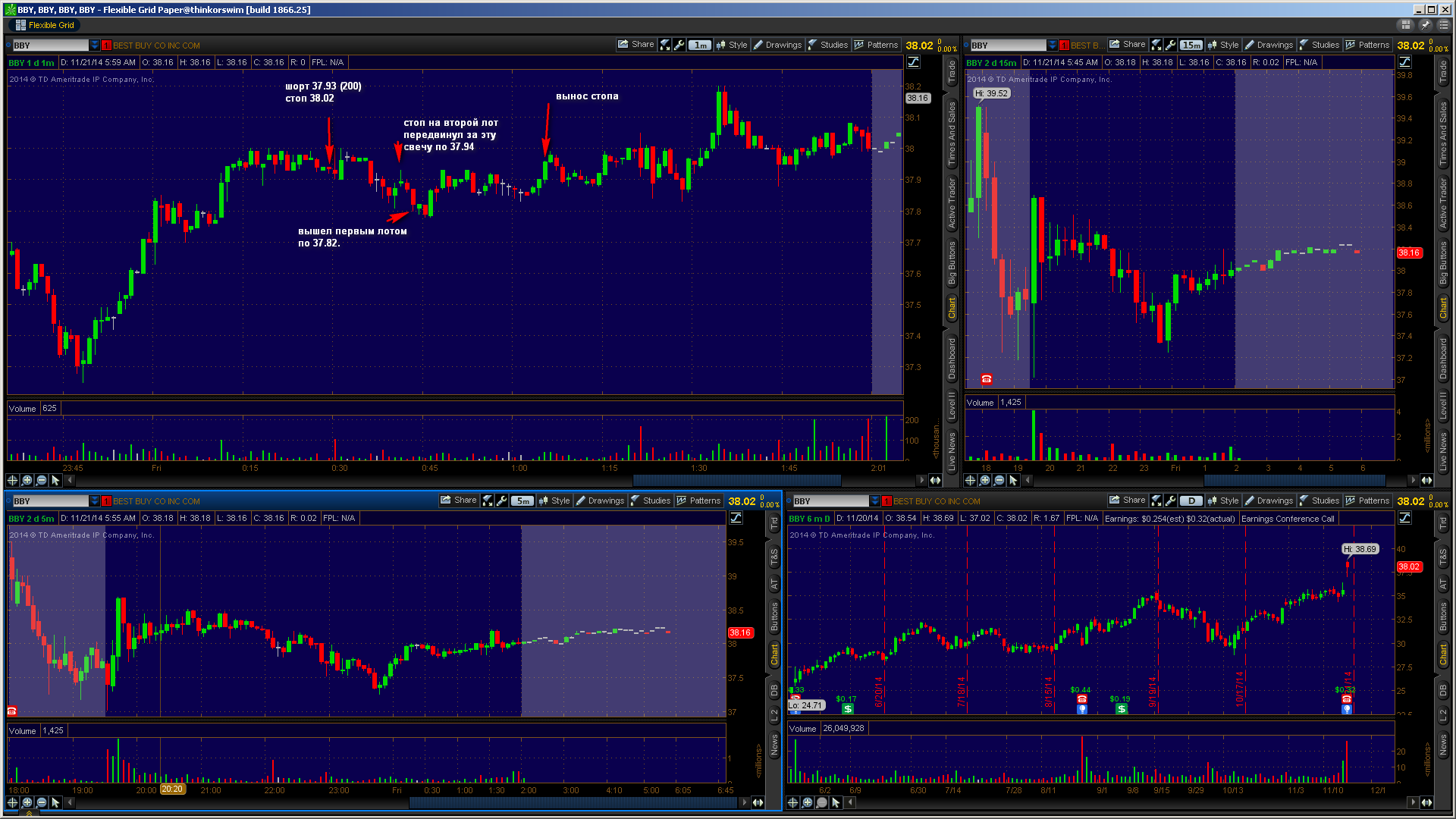This screenshot has height=819, width=1456.
Task: Toggle price-axis scale icon in 15m chart
Action: 1404,62
